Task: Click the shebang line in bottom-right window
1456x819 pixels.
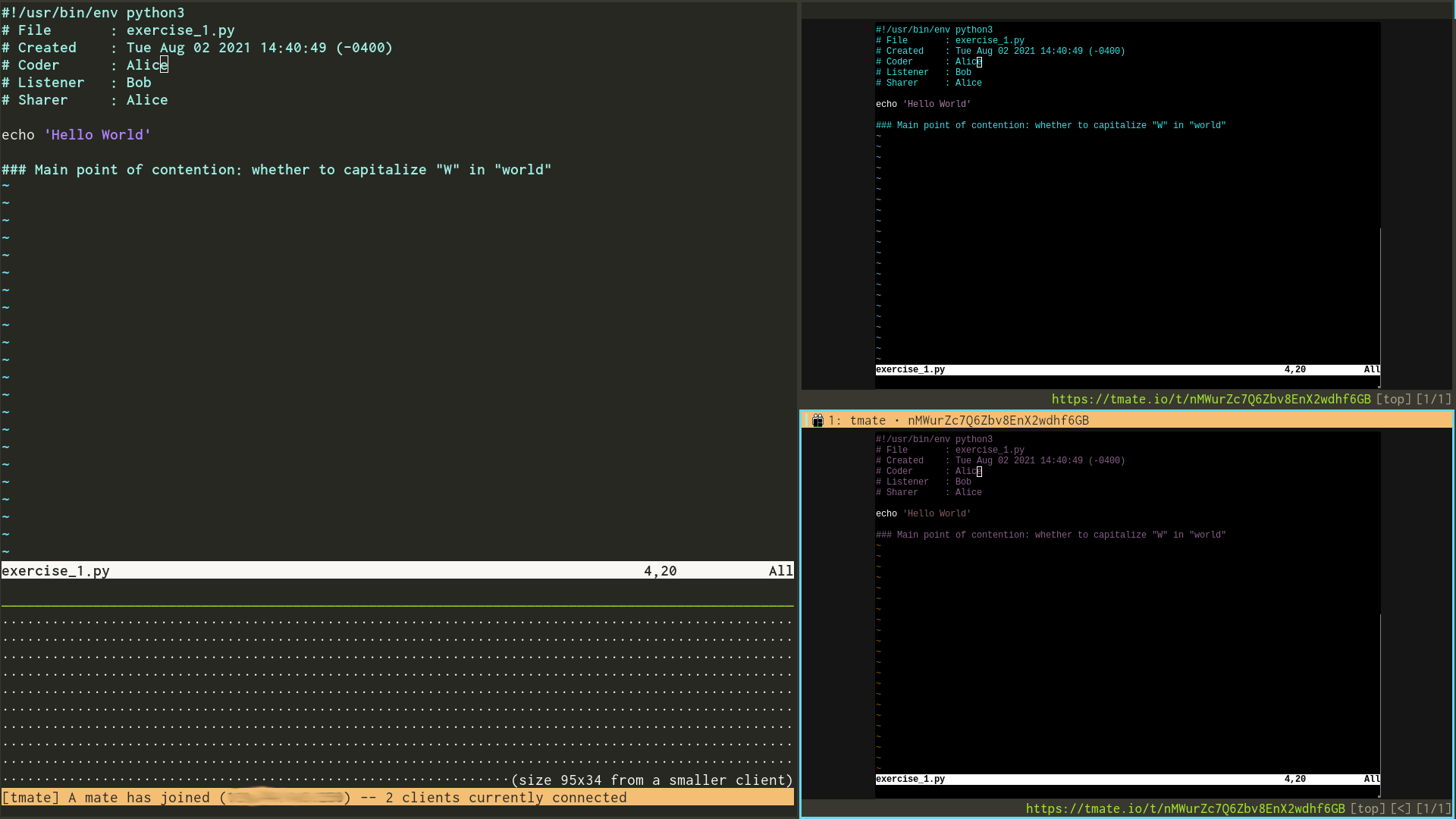Action: coord(934,440)
